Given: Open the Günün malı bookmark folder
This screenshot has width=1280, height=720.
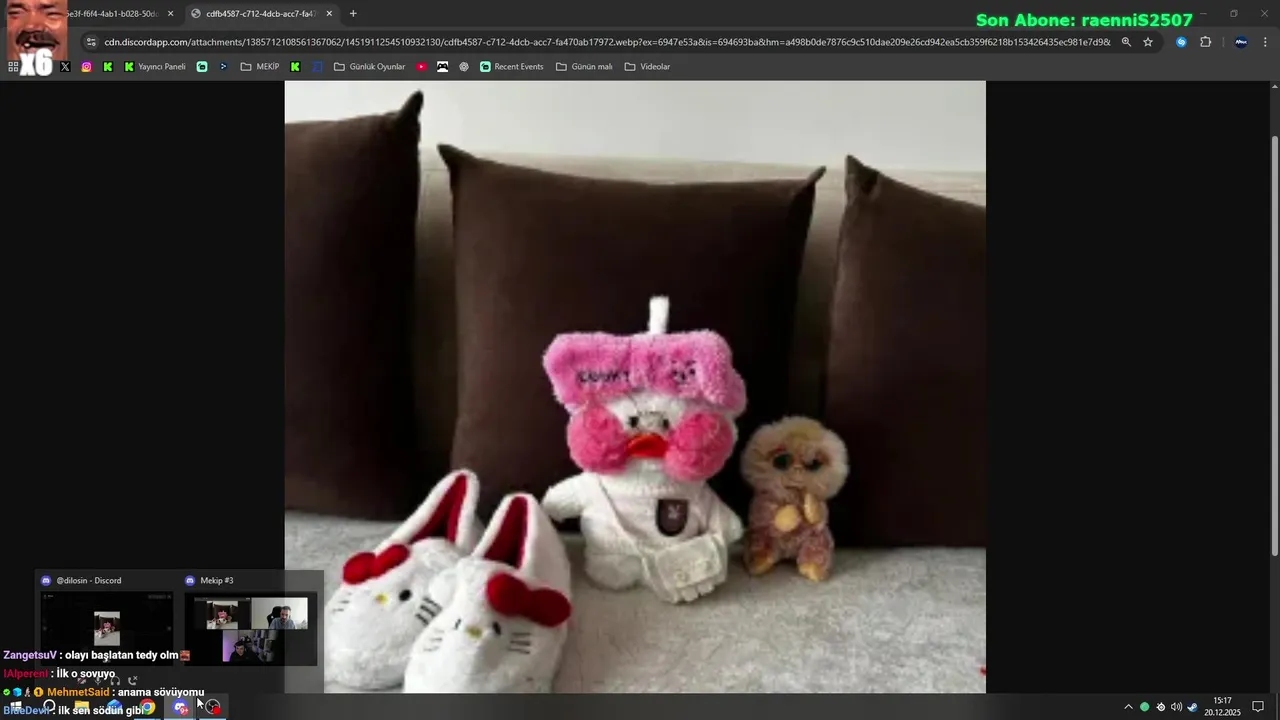Looking at the screenshot, I should [x=584, y=67].
